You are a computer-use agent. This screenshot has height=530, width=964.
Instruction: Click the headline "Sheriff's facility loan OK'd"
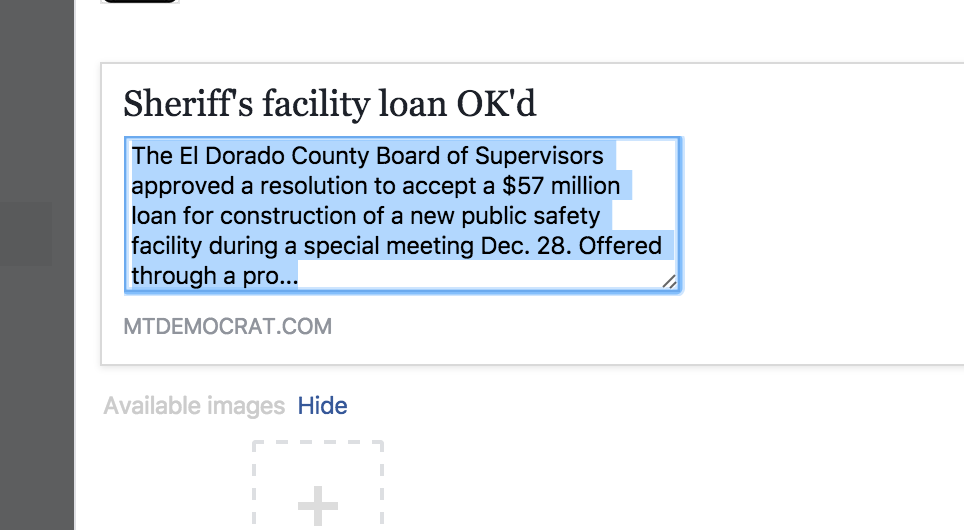click(x=336, y=104)
